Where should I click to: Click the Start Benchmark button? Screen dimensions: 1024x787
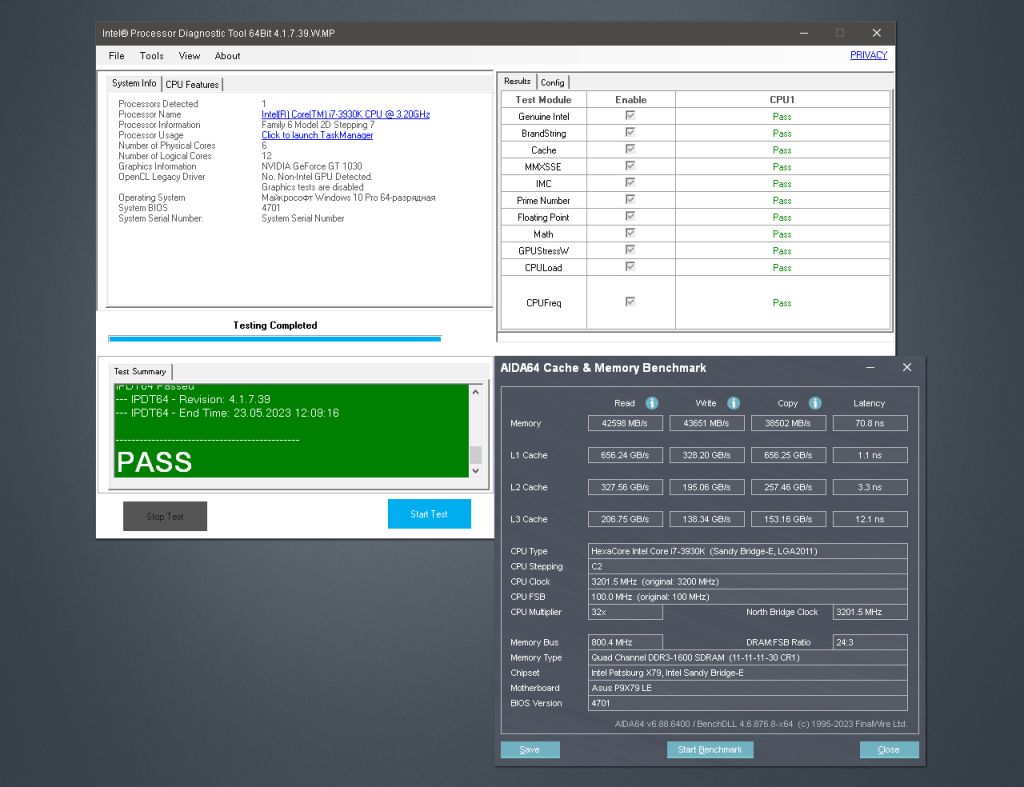(710, 750)
